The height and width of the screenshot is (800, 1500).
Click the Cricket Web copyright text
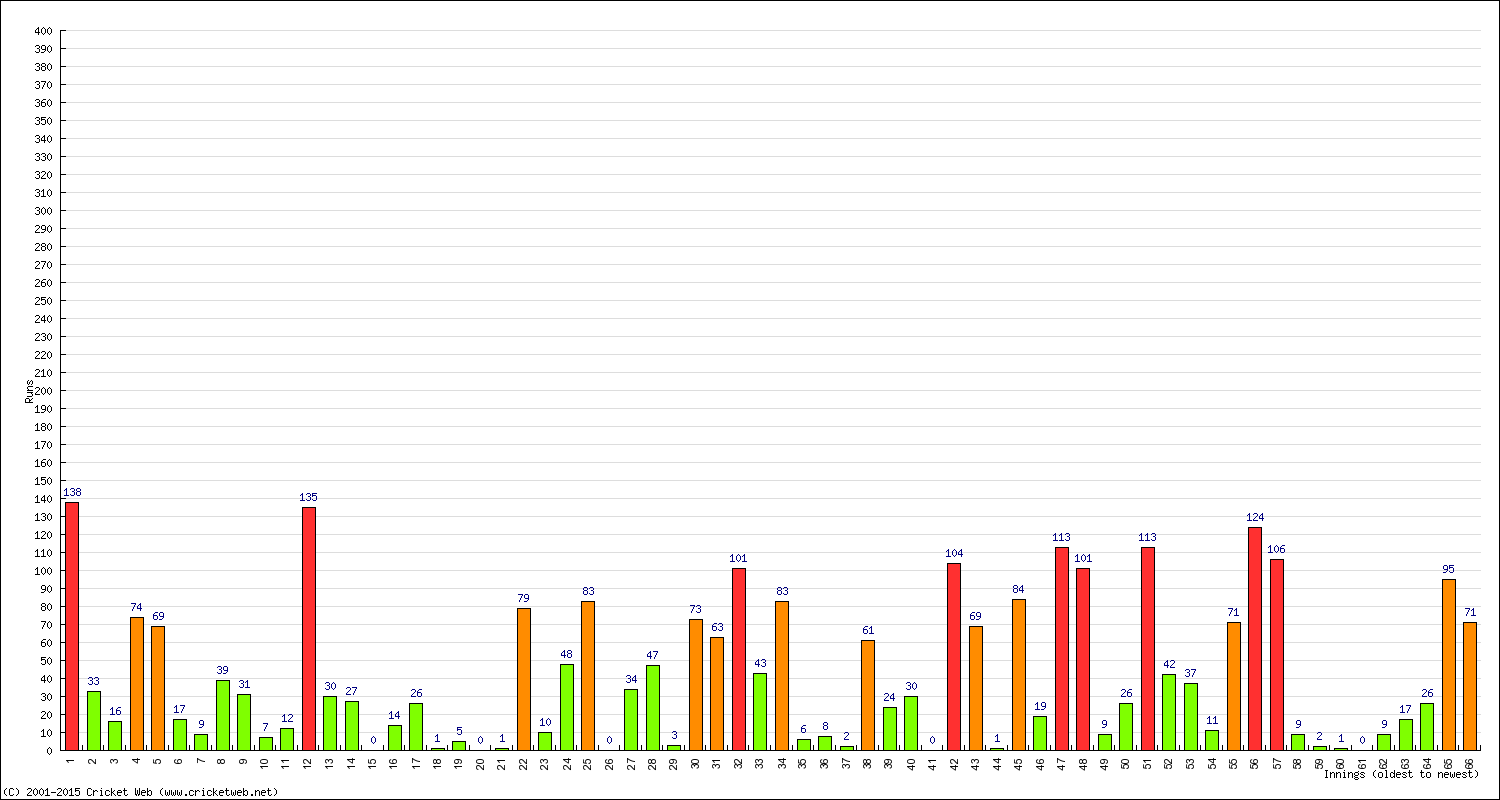[140, 792]
